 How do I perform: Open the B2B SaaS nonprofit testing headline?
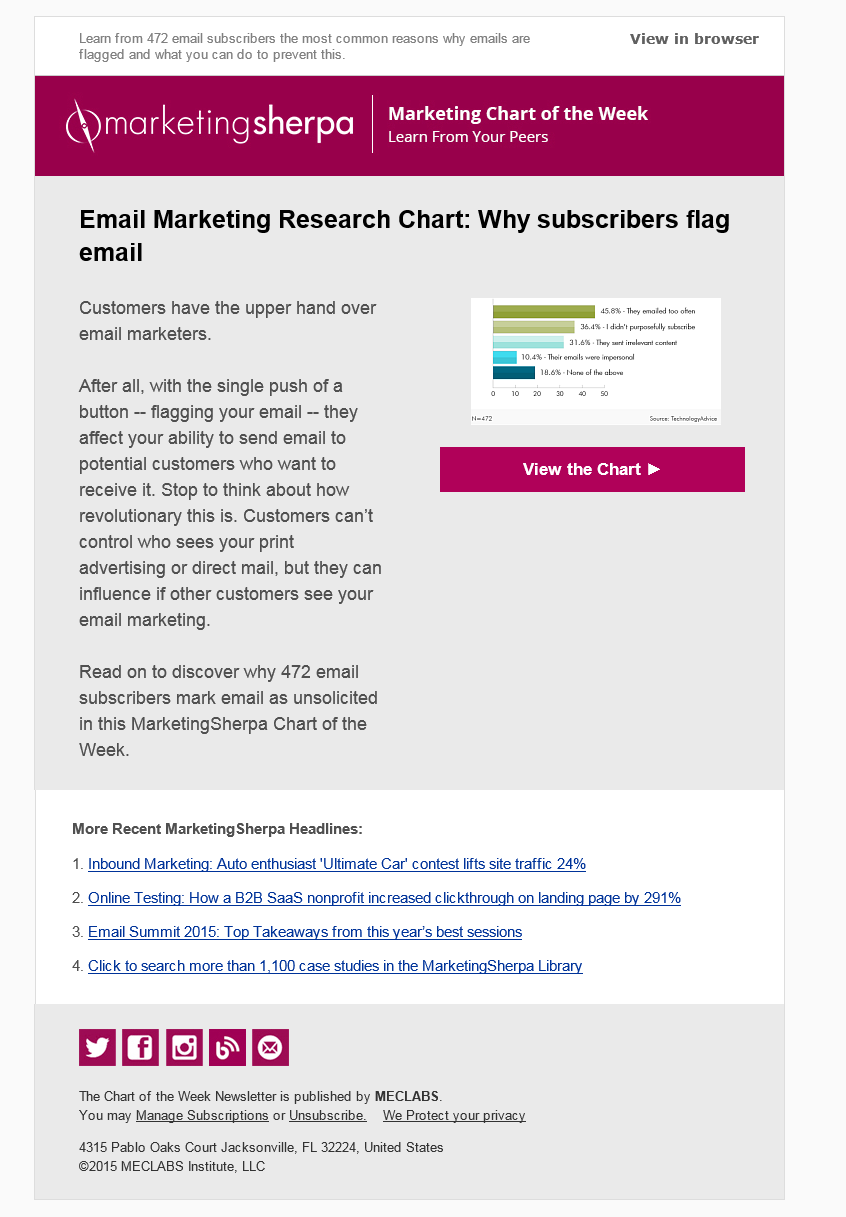pos(384,898)
